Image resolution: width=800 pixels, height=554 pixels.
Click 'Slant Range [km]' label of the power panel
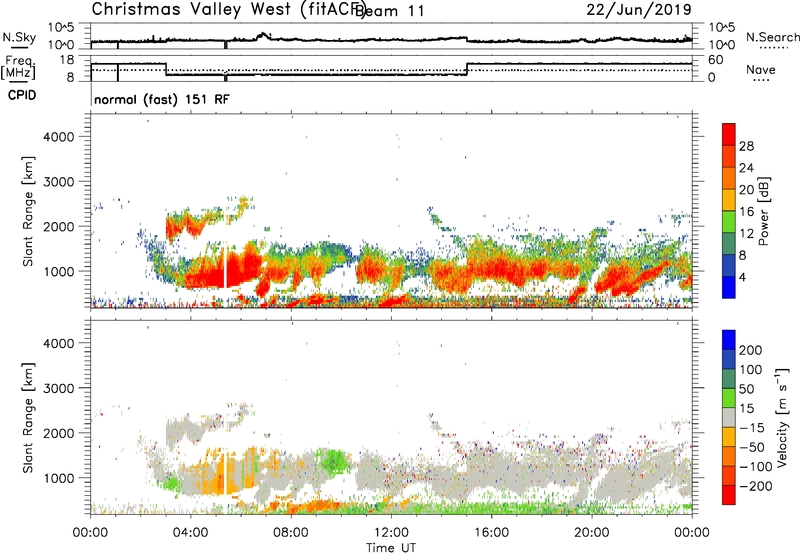[x=28, y=211]
